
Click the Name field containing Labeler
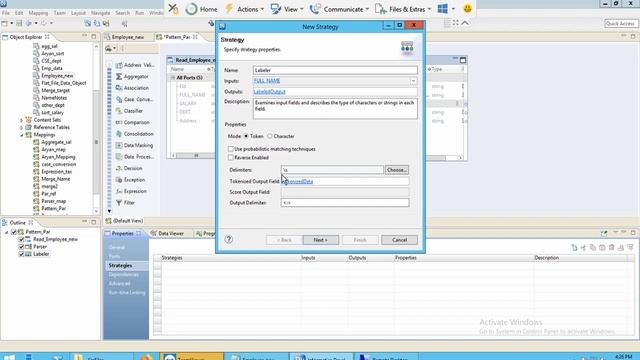[x=335, y=70]
